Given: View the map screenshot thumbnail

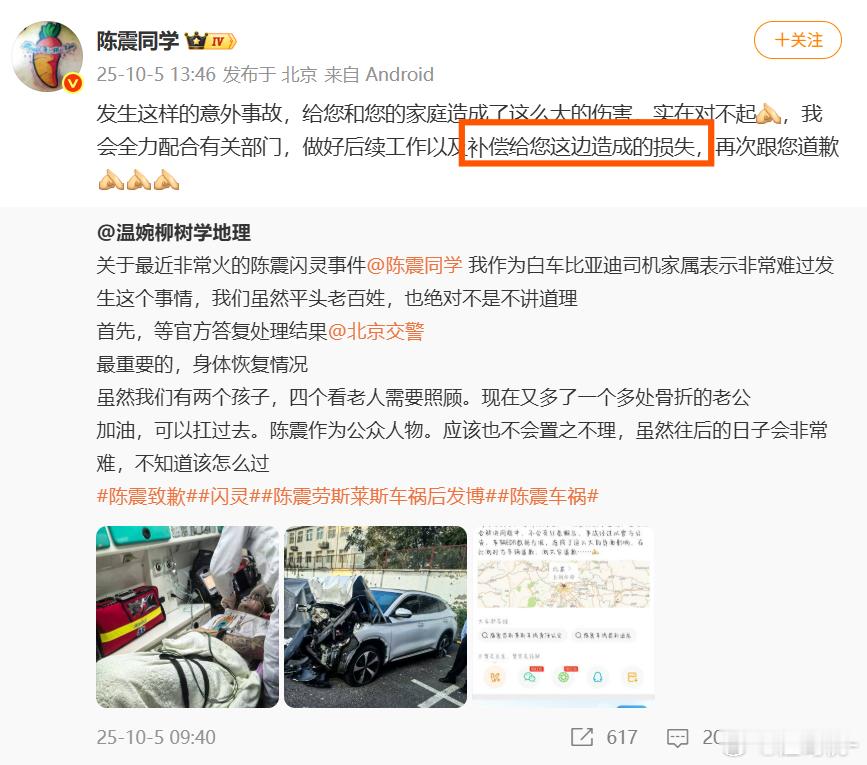Looking at the screenshot, I should pos(563,617).
